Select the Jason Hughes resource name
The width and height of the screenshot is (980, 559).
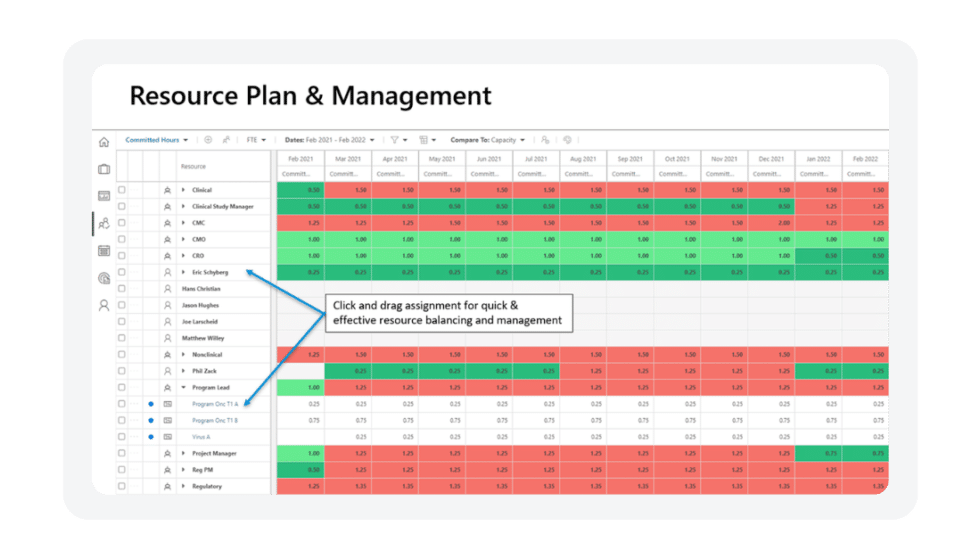(201, 305)
